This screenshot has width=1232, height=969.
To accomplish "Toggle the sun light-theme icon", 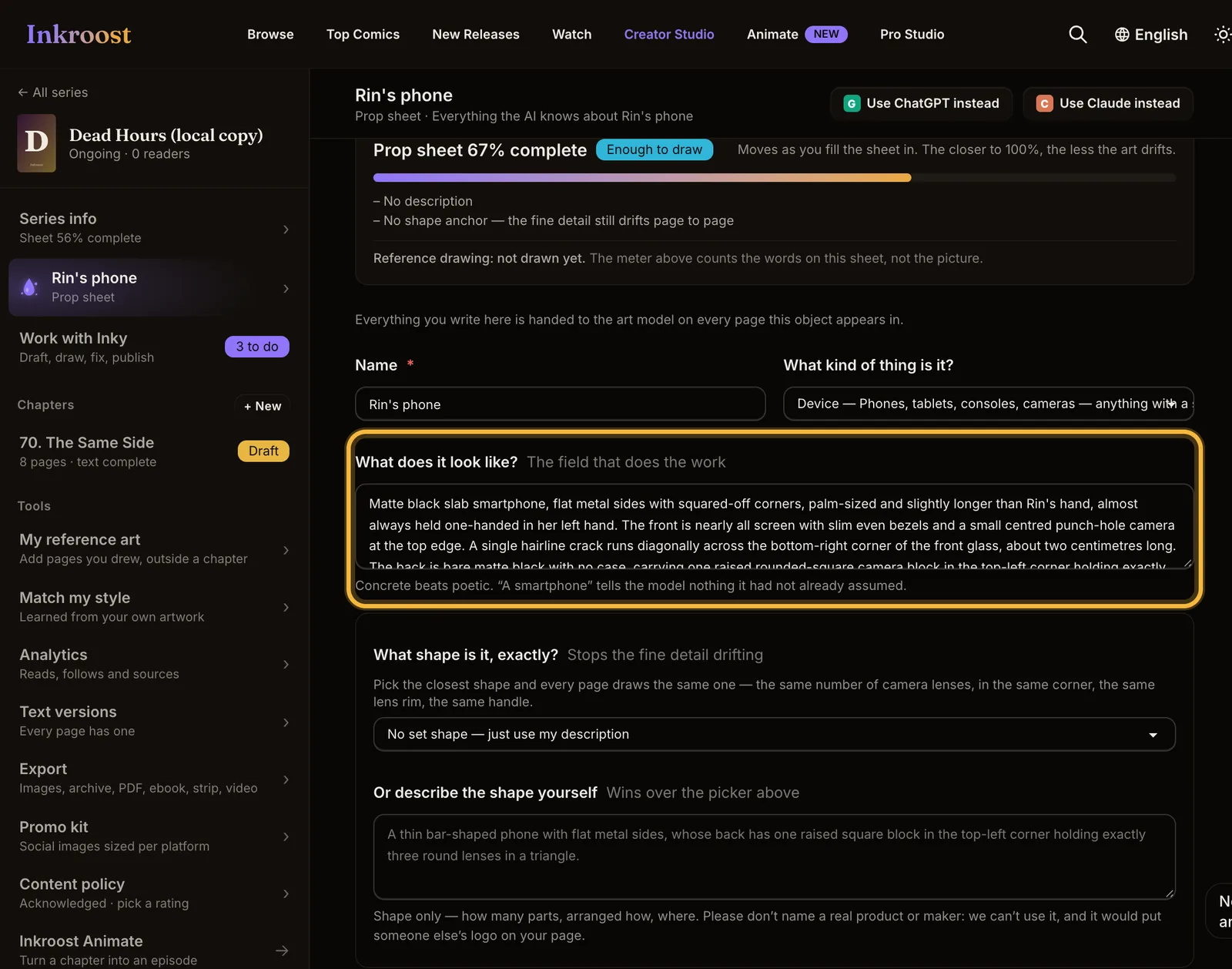I will tap(1222, 35).
